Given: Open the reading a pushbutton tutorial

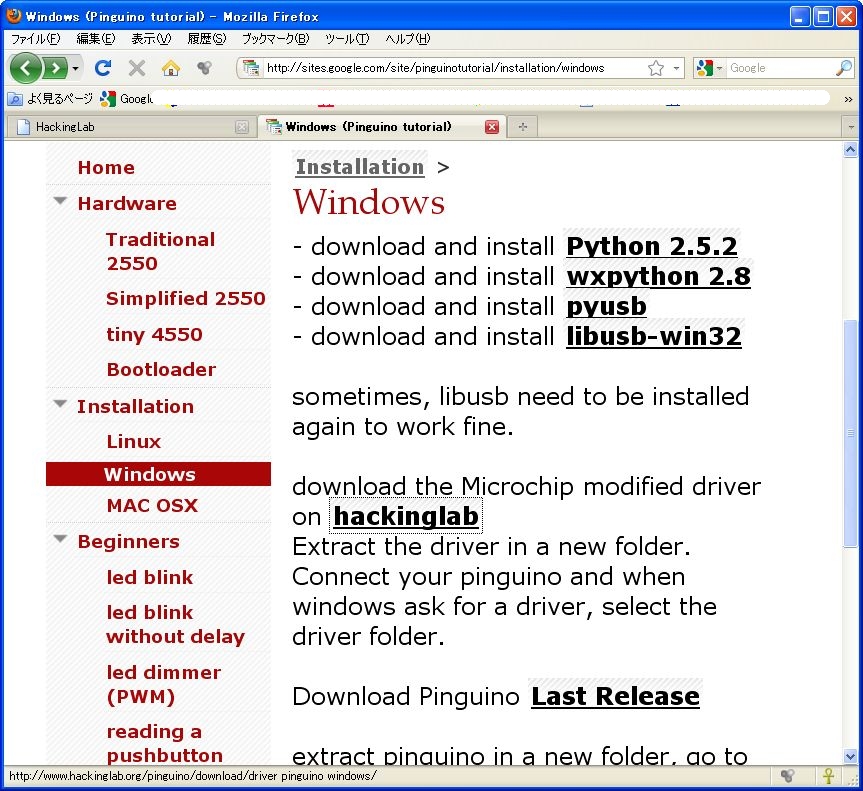Looking at the screenshot, I should (x=165, y=743).
